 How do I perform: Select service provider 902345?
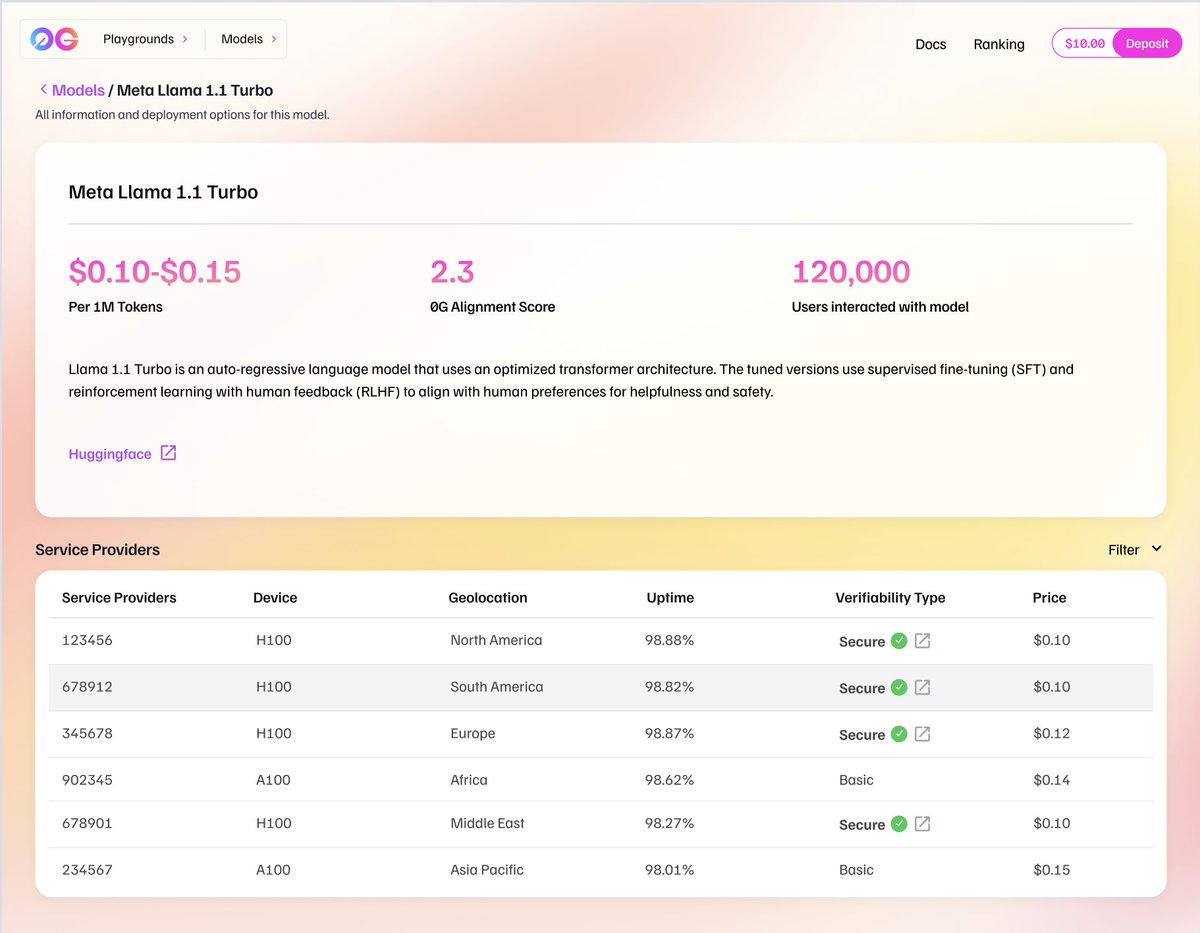(87, 780)
